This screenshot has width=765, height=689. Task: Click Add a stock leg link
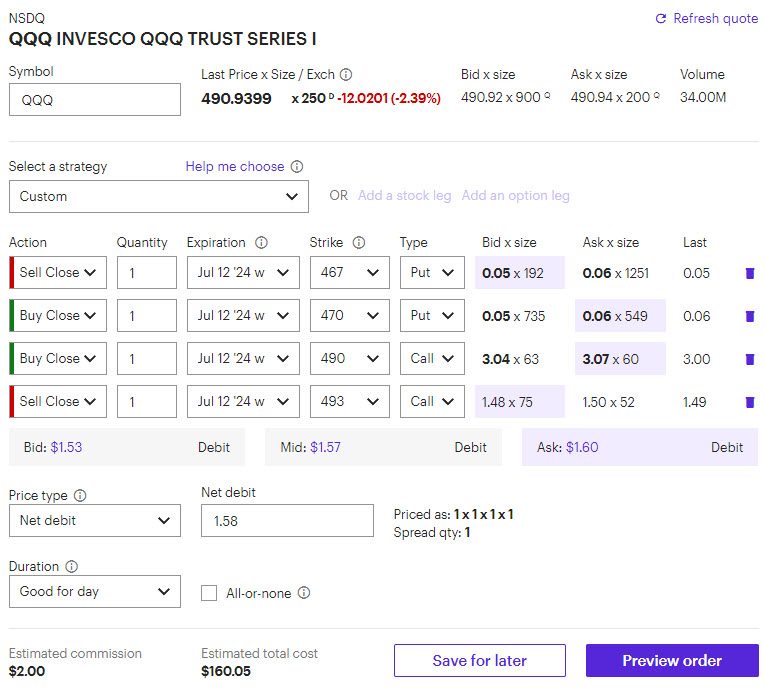click(x=404, y=196)
